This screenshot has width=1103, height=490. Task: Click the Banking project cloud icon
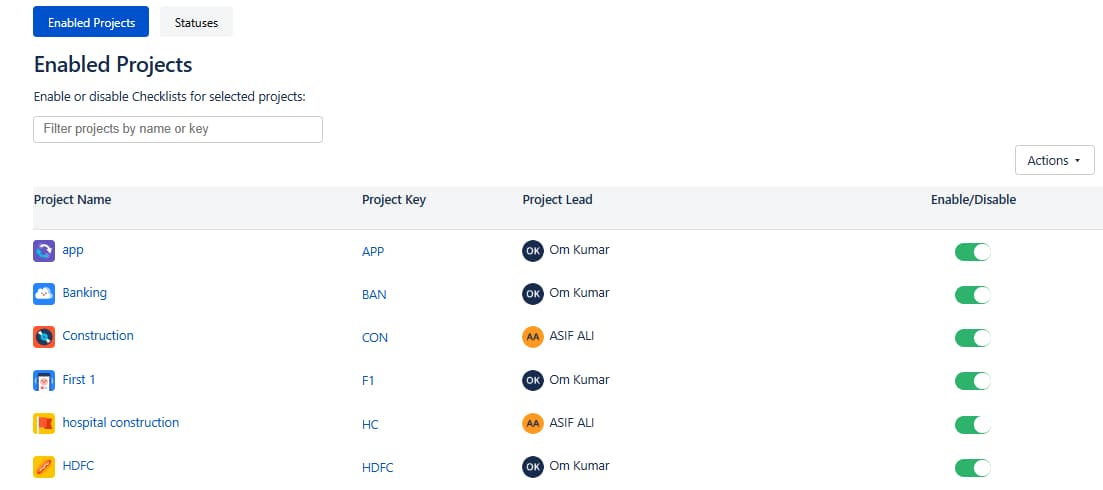click(x=44, y=294)
